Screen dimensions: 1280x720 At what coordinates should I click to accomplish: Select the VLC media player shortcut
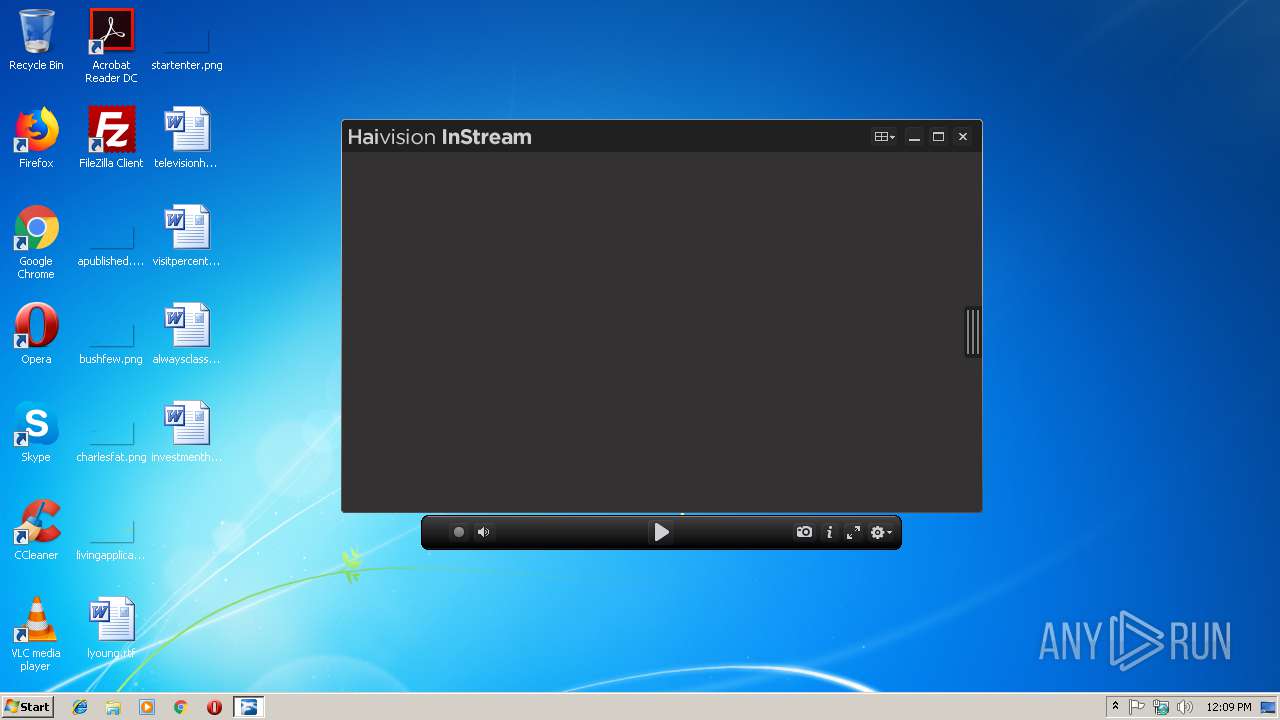click(36, 634)
